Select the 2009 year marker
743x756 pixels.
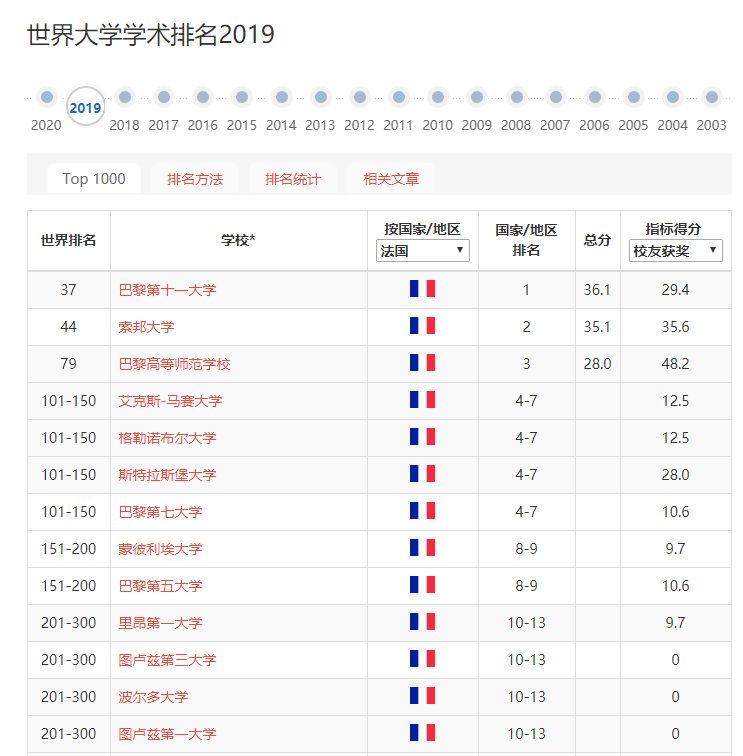click(477, 97)
